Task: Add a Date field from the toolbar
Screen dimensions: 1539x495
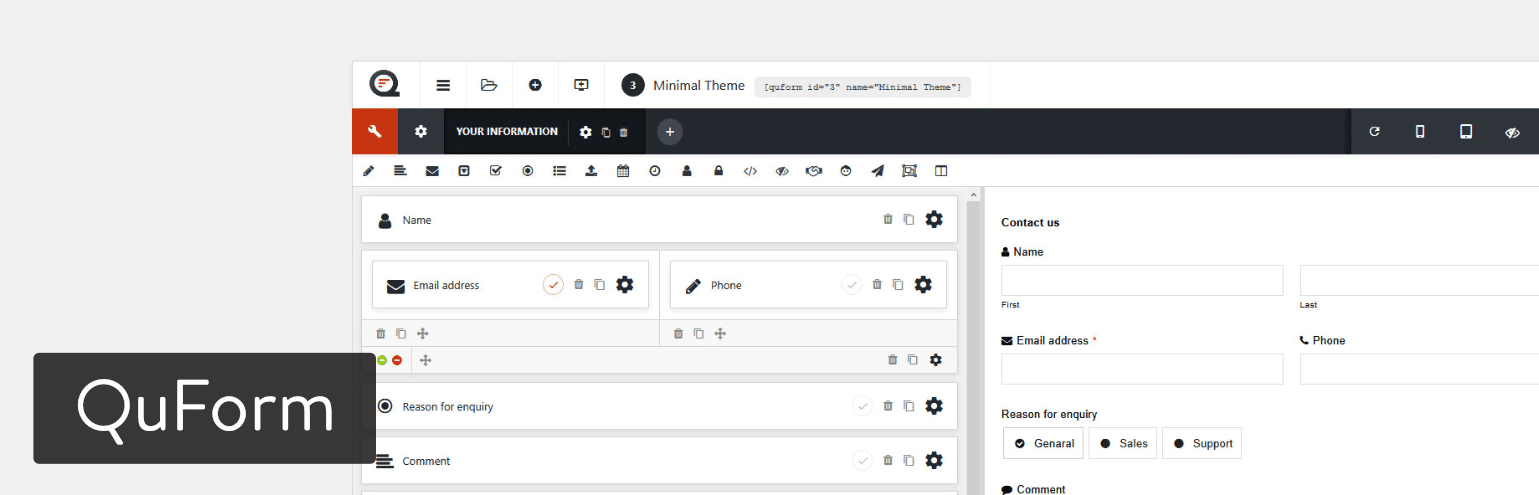Action: coord(623,171)
